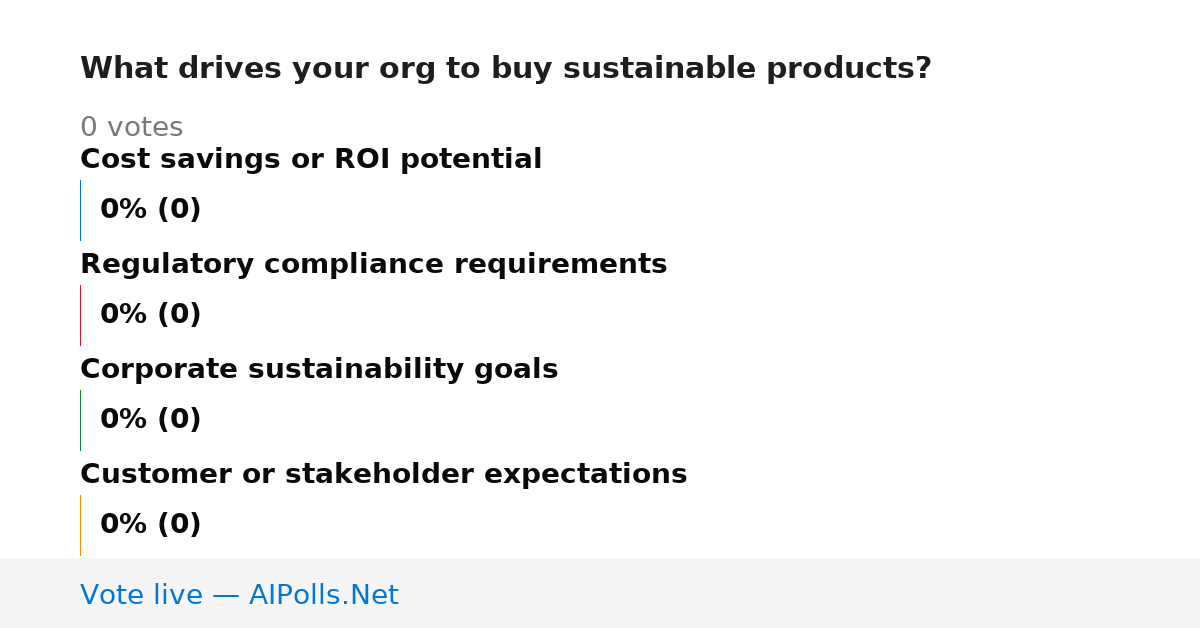Click the red bar under Regulatory compliance

click(80, 315)
